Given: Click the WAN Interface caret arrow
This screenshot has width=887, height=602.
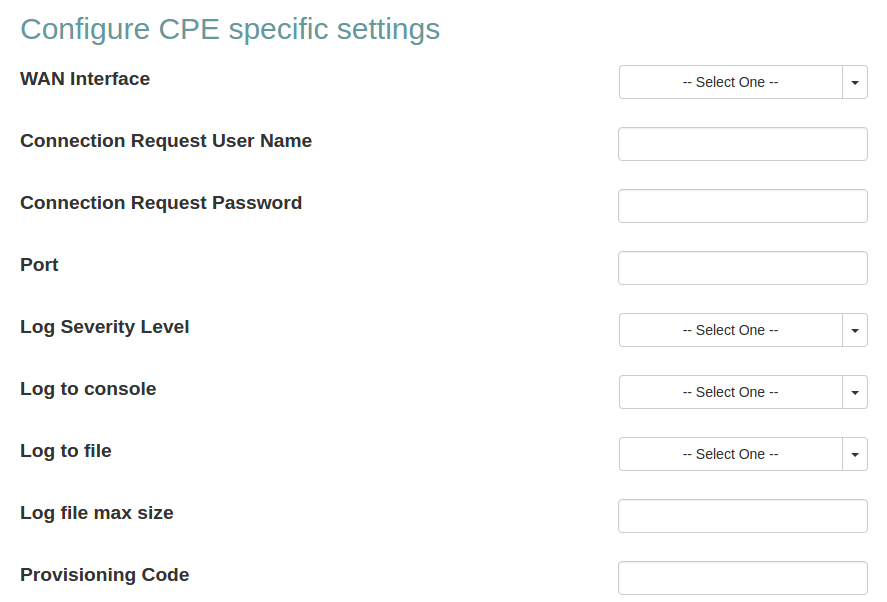Looking at the screenshot, I should point(855,82).
